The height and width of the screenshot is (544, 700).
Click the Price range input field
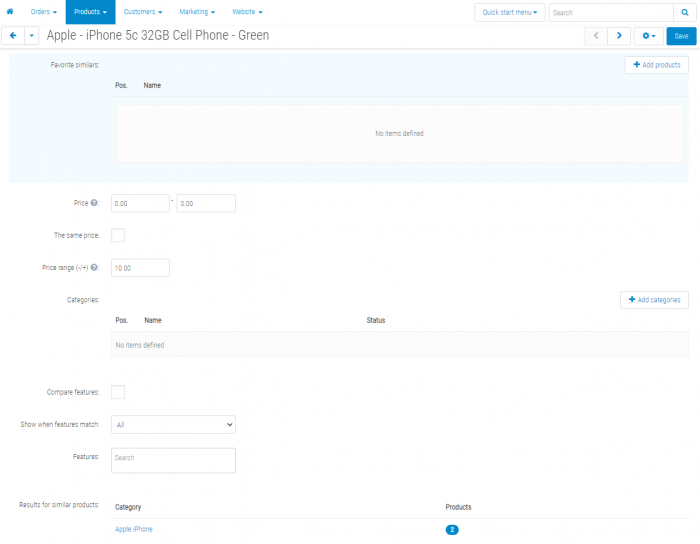coord(140,268)
